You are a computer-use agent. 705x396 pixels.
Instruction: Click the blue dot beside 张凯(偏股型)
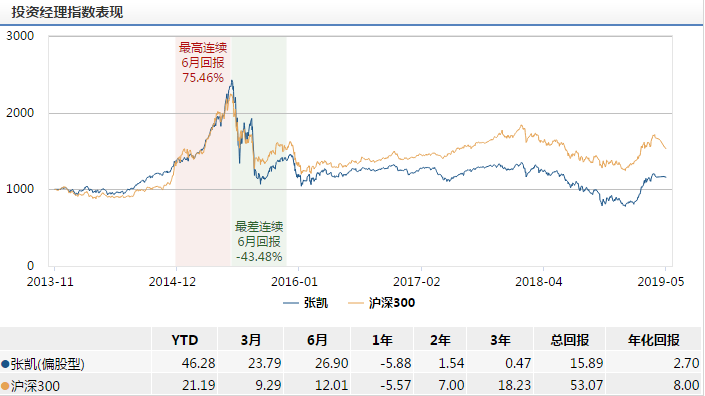pyautogui.click(x=5, y=364)
